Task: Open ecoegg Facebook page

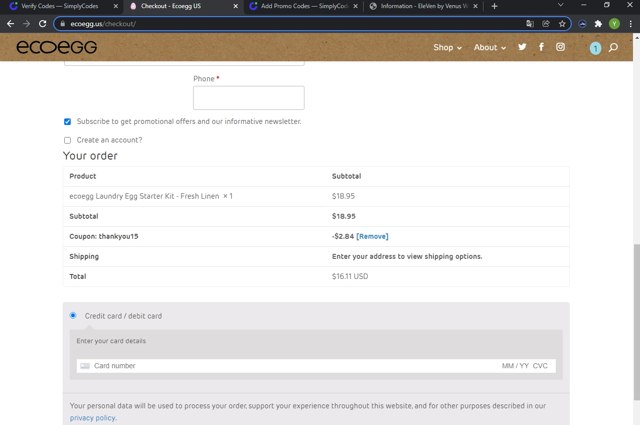Action: (x=541, y=47)
